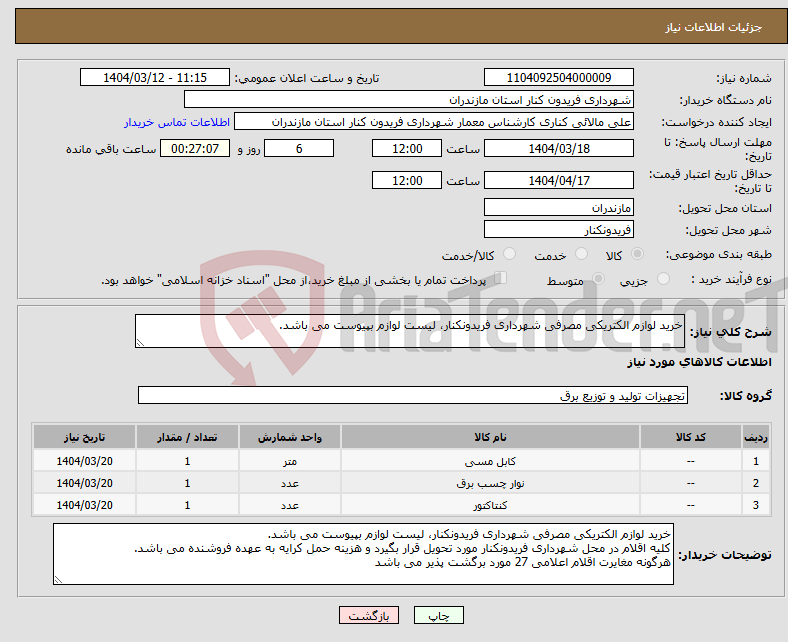Viewport: 788px width, 642px height.
Task: Click the اطلاعات کالاهای مورد نیاز heading
Action: tap(699, 362)
